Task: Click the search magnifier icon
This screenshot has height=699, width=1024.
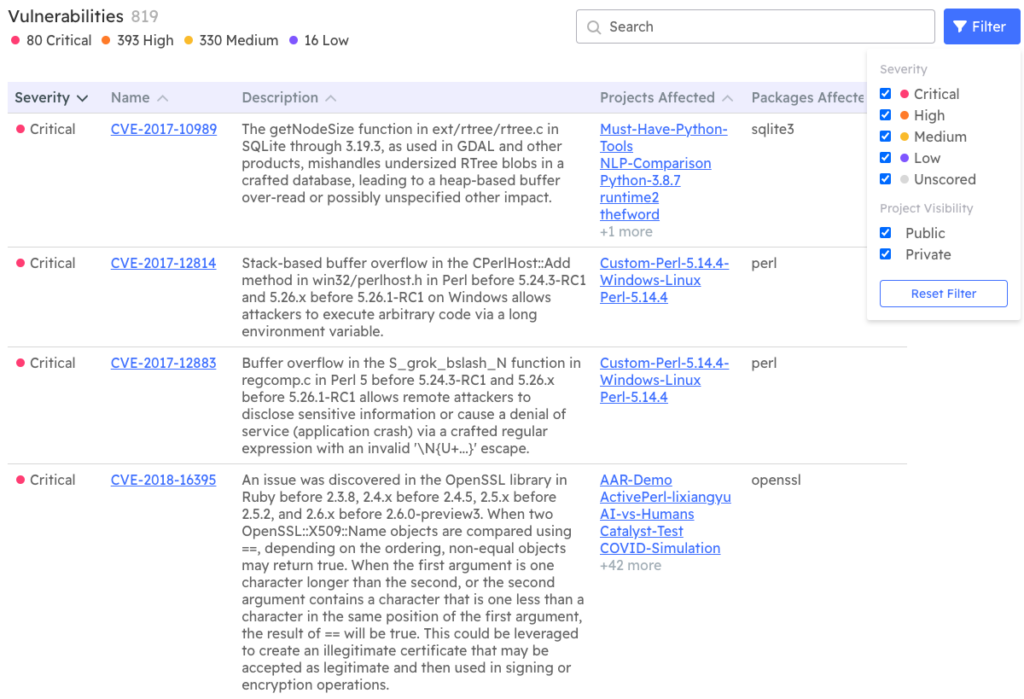Action: click(592, 26)
